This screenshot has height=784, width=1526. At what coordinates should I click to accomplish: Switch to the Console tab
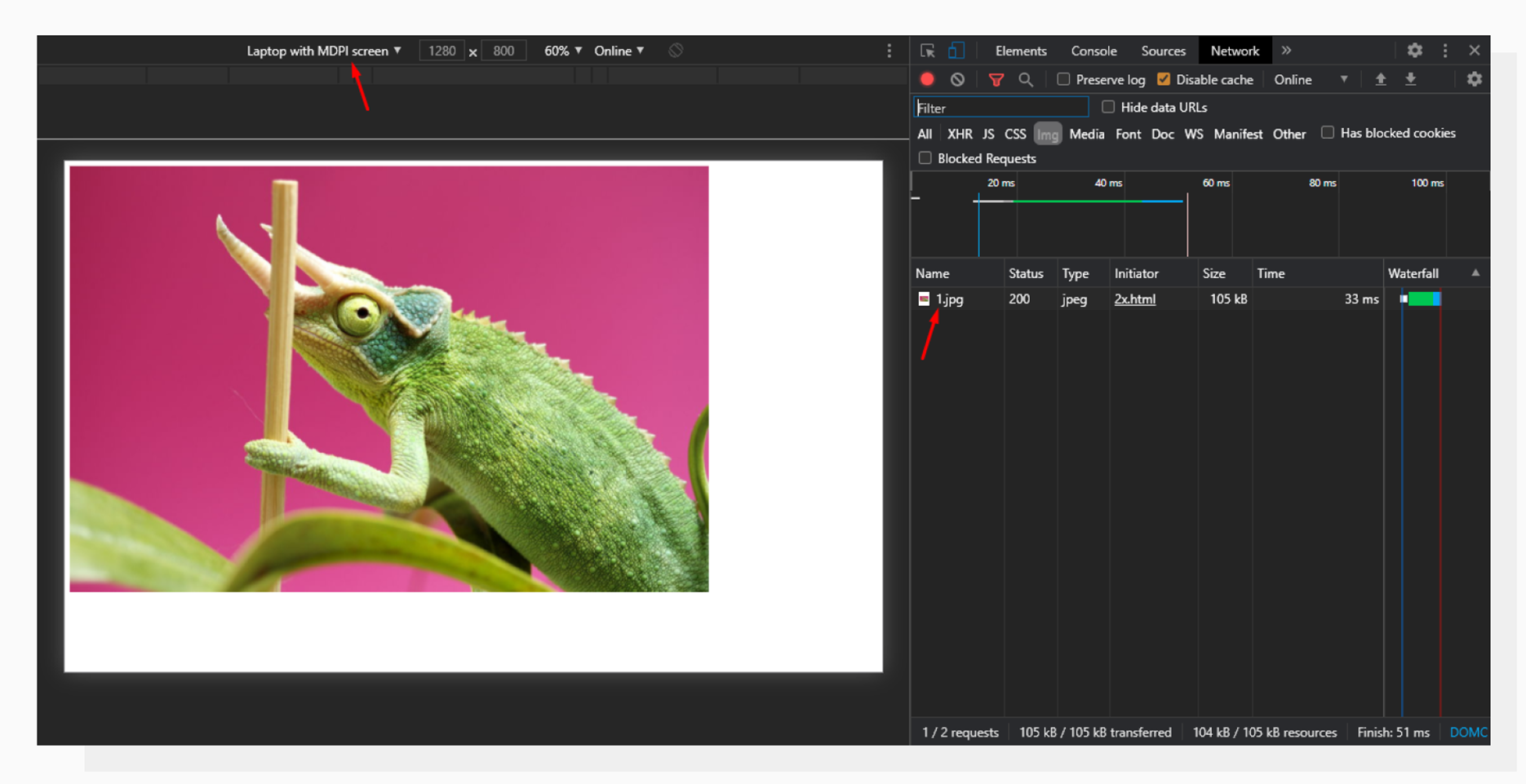(x=1093, y=50)
